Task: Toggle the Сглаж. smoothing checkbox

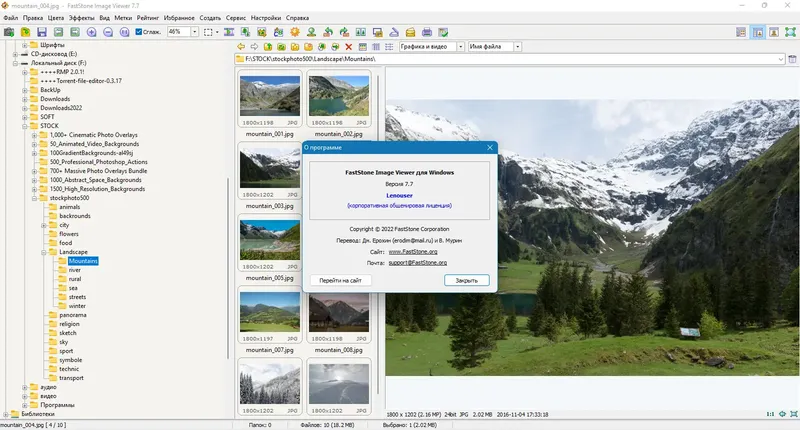Action: [x=139, y=32]
